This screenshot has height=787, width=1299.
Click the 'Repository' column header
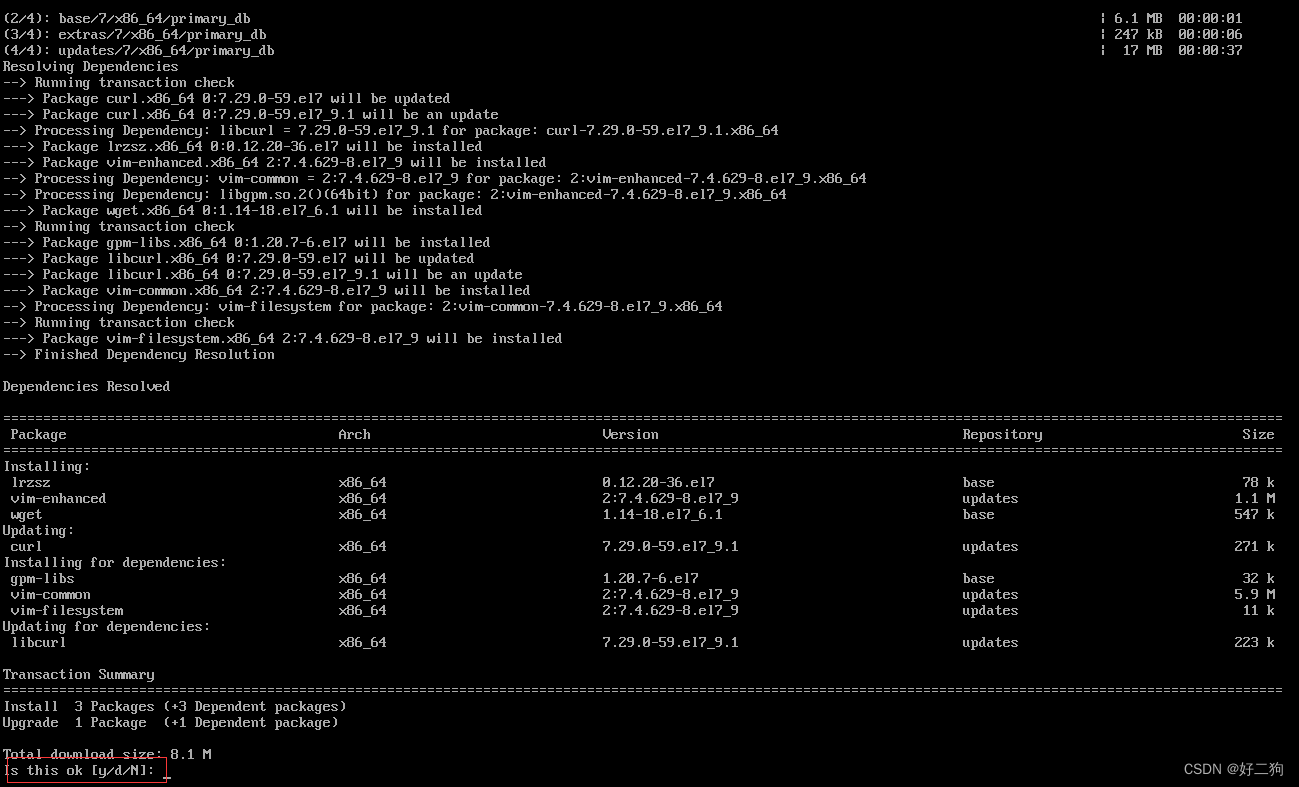[x=1002, y=435]
